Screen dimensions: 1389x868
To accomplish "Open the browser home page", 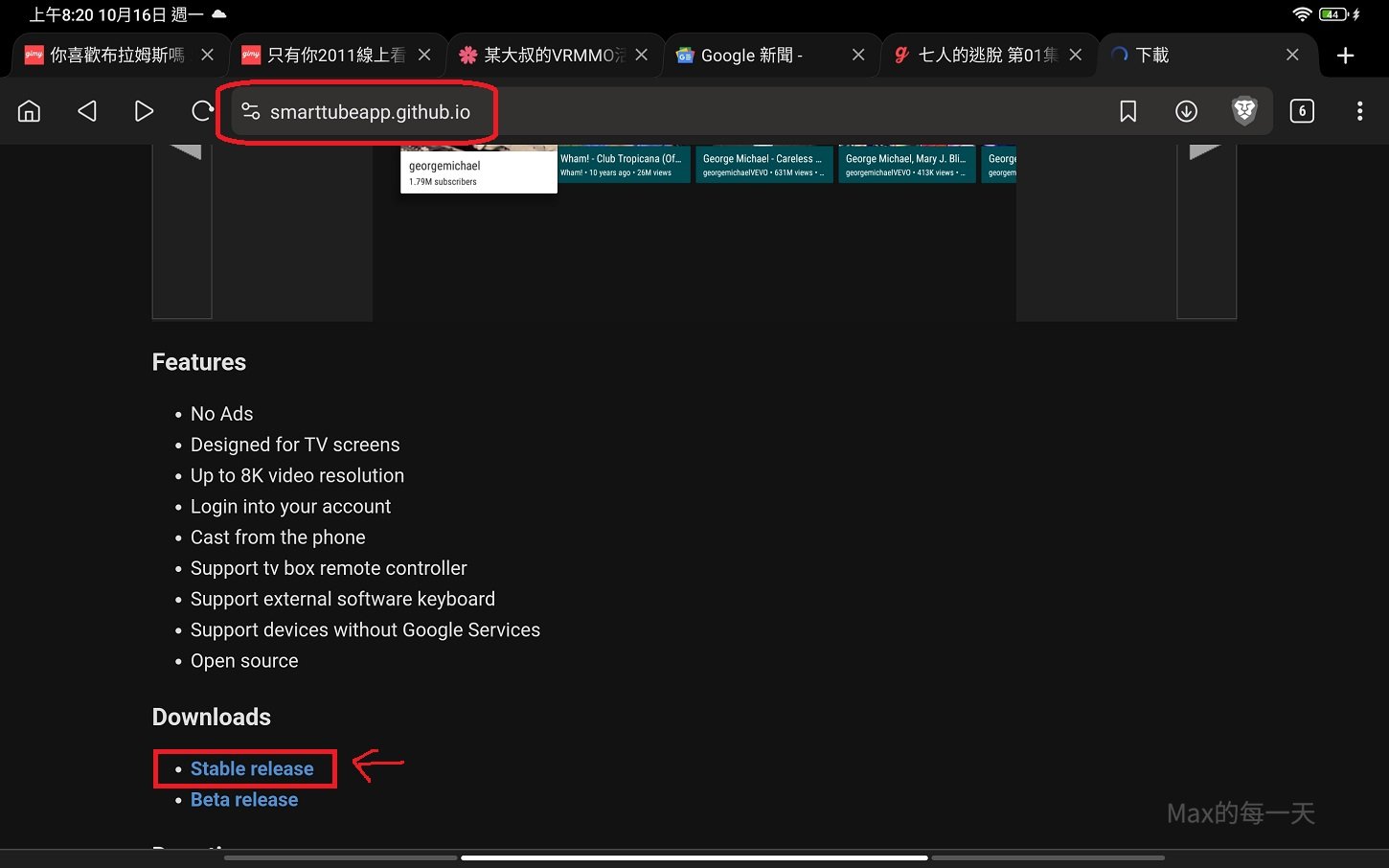I will pos(29,110).
